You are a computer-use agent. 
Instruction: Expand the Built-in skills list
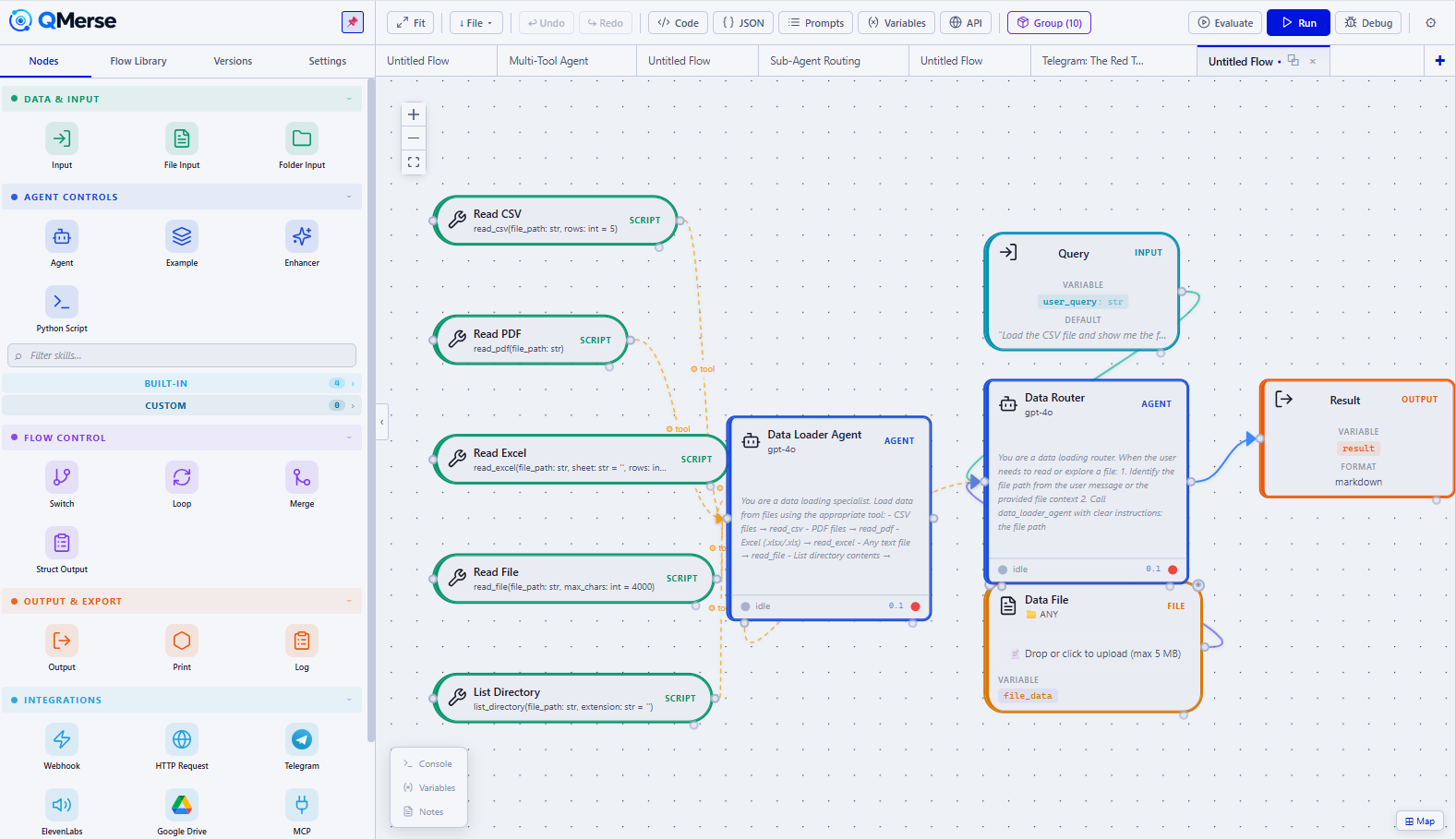coord(180,383)
